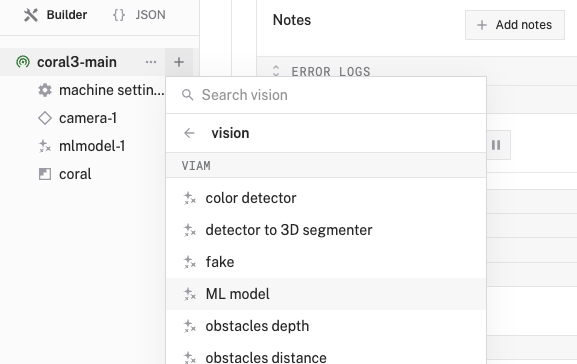This screenshot has width=577, height=364.
Task: Select the coral3-main machine part
Action: tap(77, 62)
